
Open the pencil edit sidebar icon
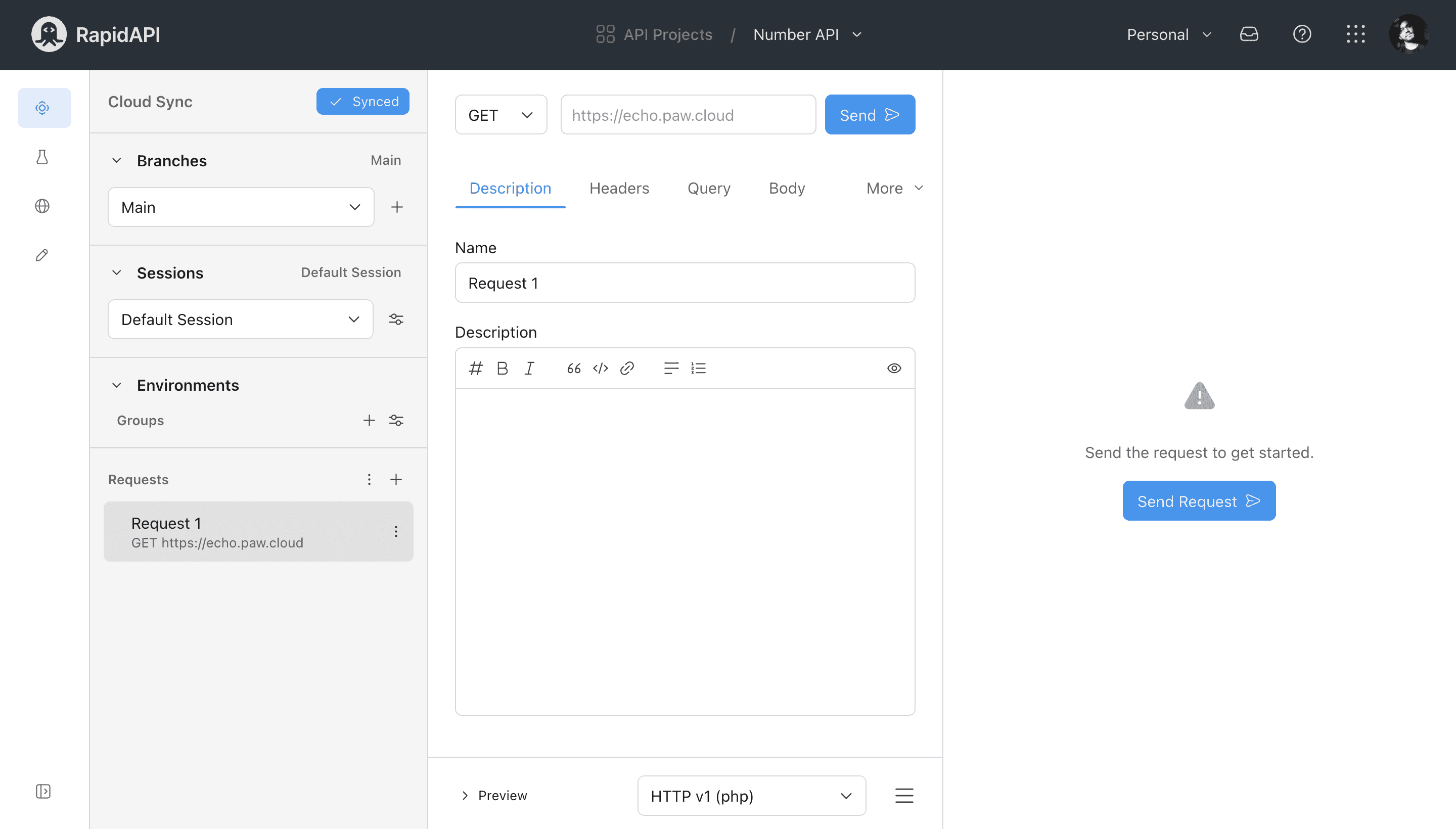pyautogui.click(x=42, y=255)
